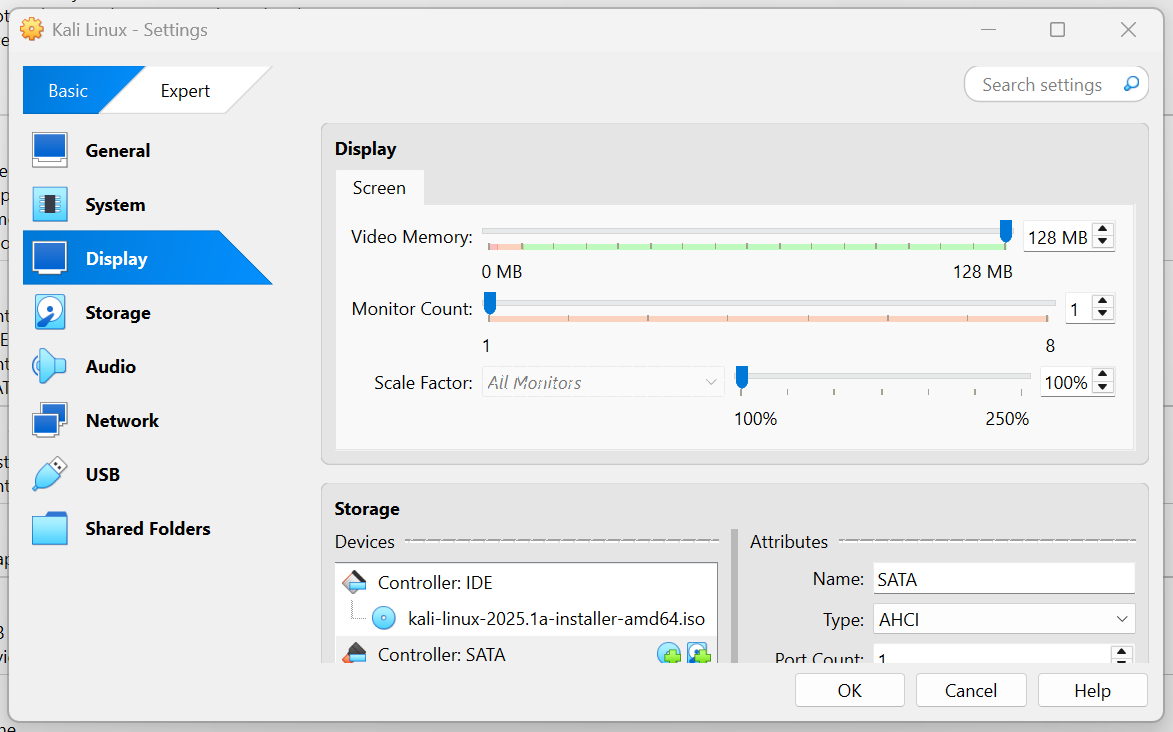Screen dimensions: 1173x732
Task: Open the Help button
Action: point(1092,690)
